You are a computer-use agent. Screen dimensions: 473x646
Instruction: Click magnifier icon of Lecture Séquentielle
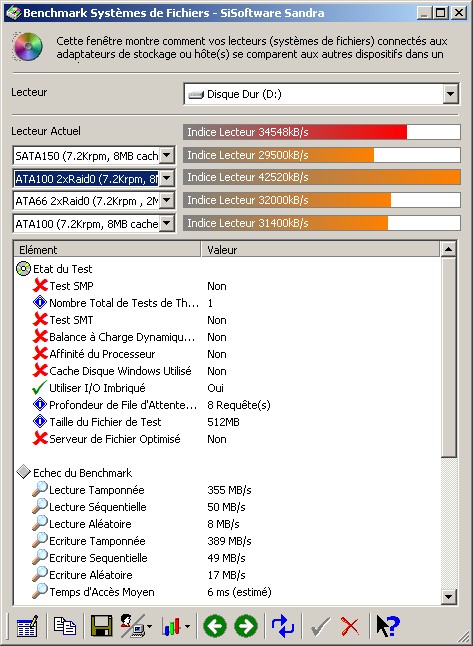pos(40,506)
